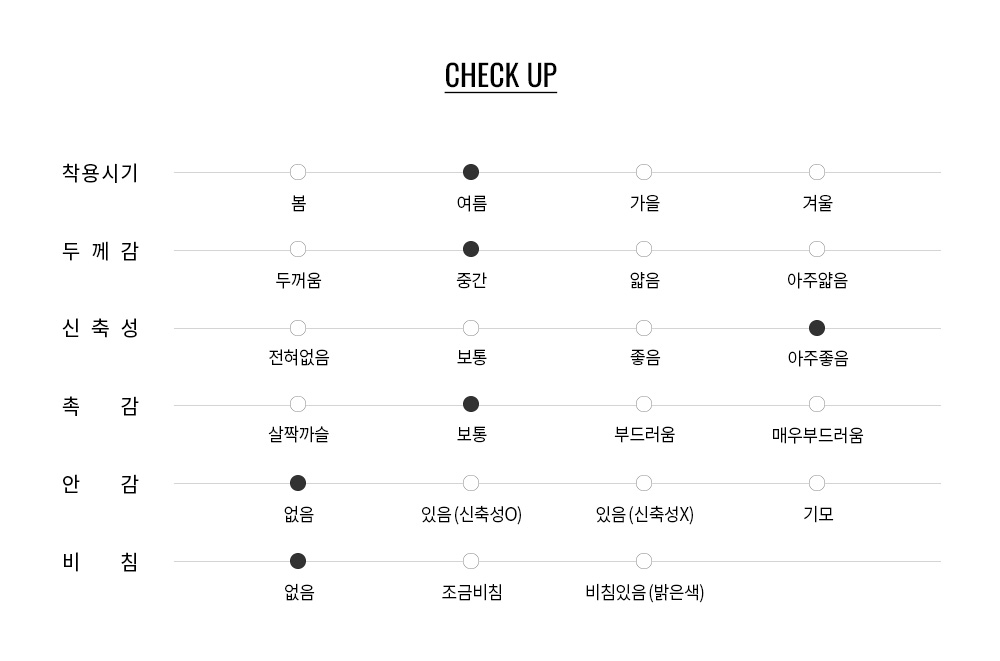Select the 두꺼움 thickness circle
1000x661 pixels.
298,249
